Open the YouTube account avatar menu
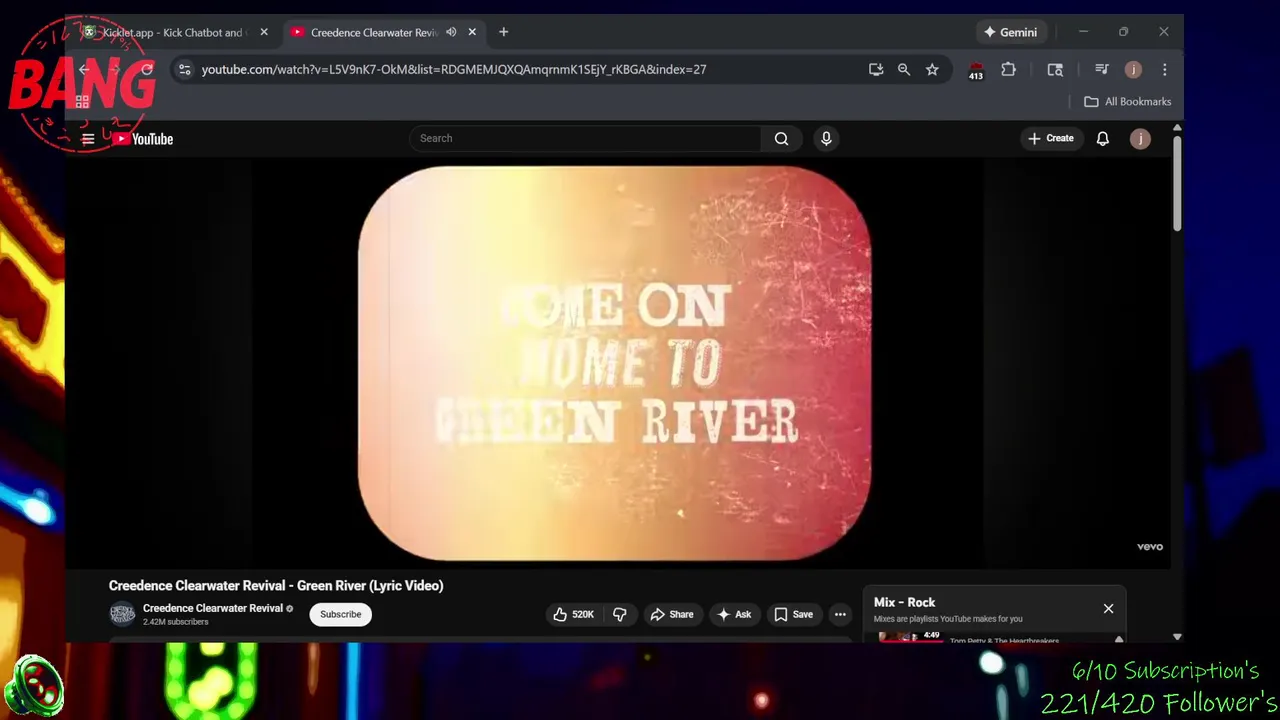1280x720 pixels. point(1140,139)
